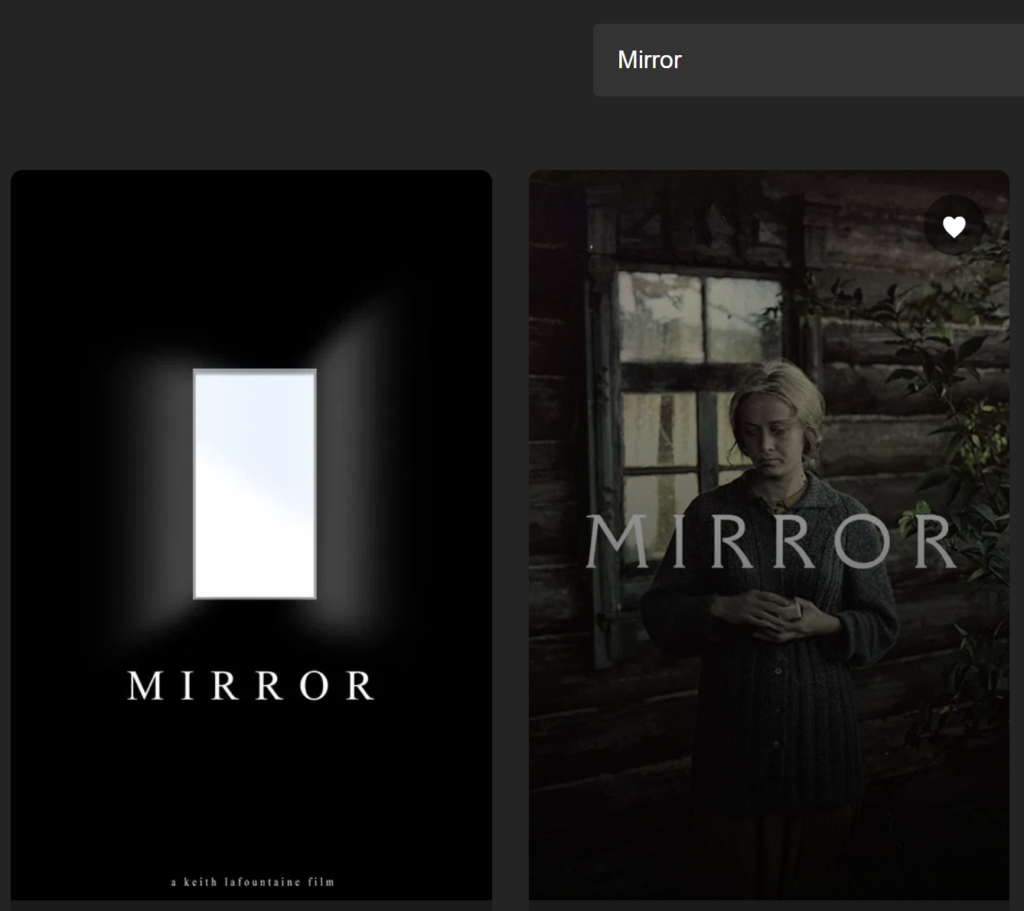1024x911 pixels.
Task: Click the letter M of the left poster title
Action: pos(144,686)
